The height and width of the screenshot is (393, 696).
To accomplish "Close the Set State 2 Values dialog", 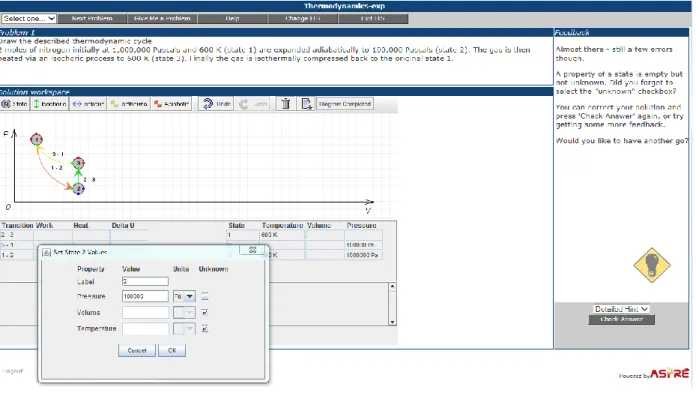I will [253, 250].
